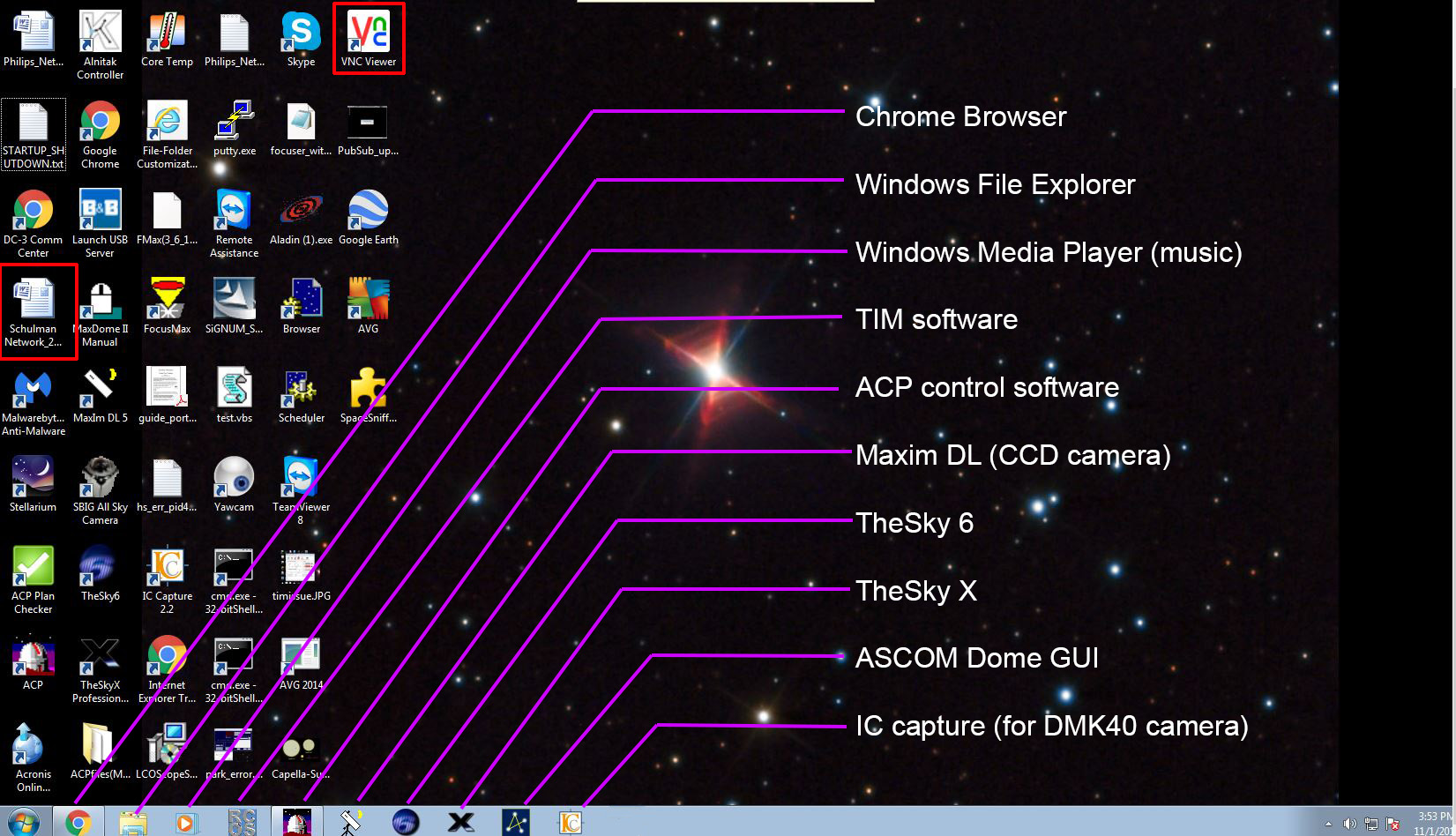Launch SpaceSniffer from the desktop

point(368,395)
